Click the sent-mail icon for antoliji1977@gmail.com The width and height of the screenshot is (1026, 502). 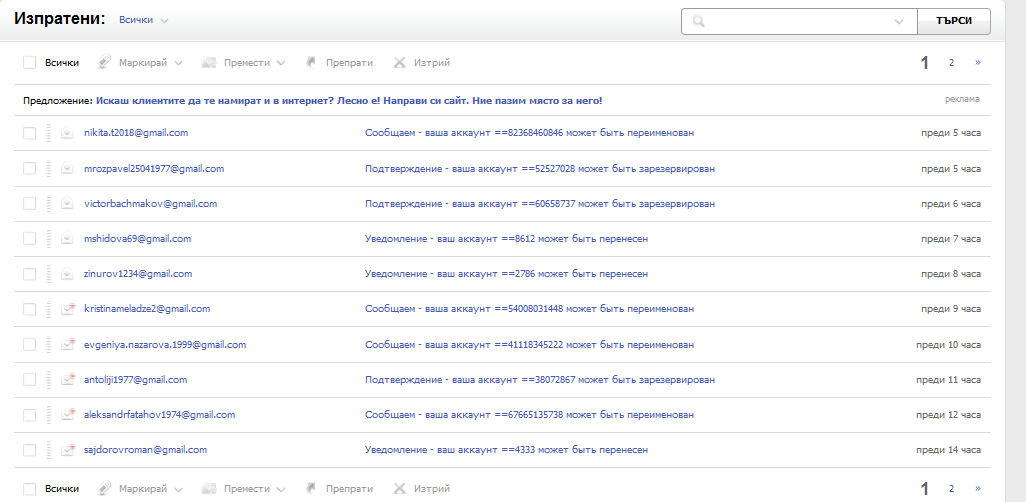point(68,379)
